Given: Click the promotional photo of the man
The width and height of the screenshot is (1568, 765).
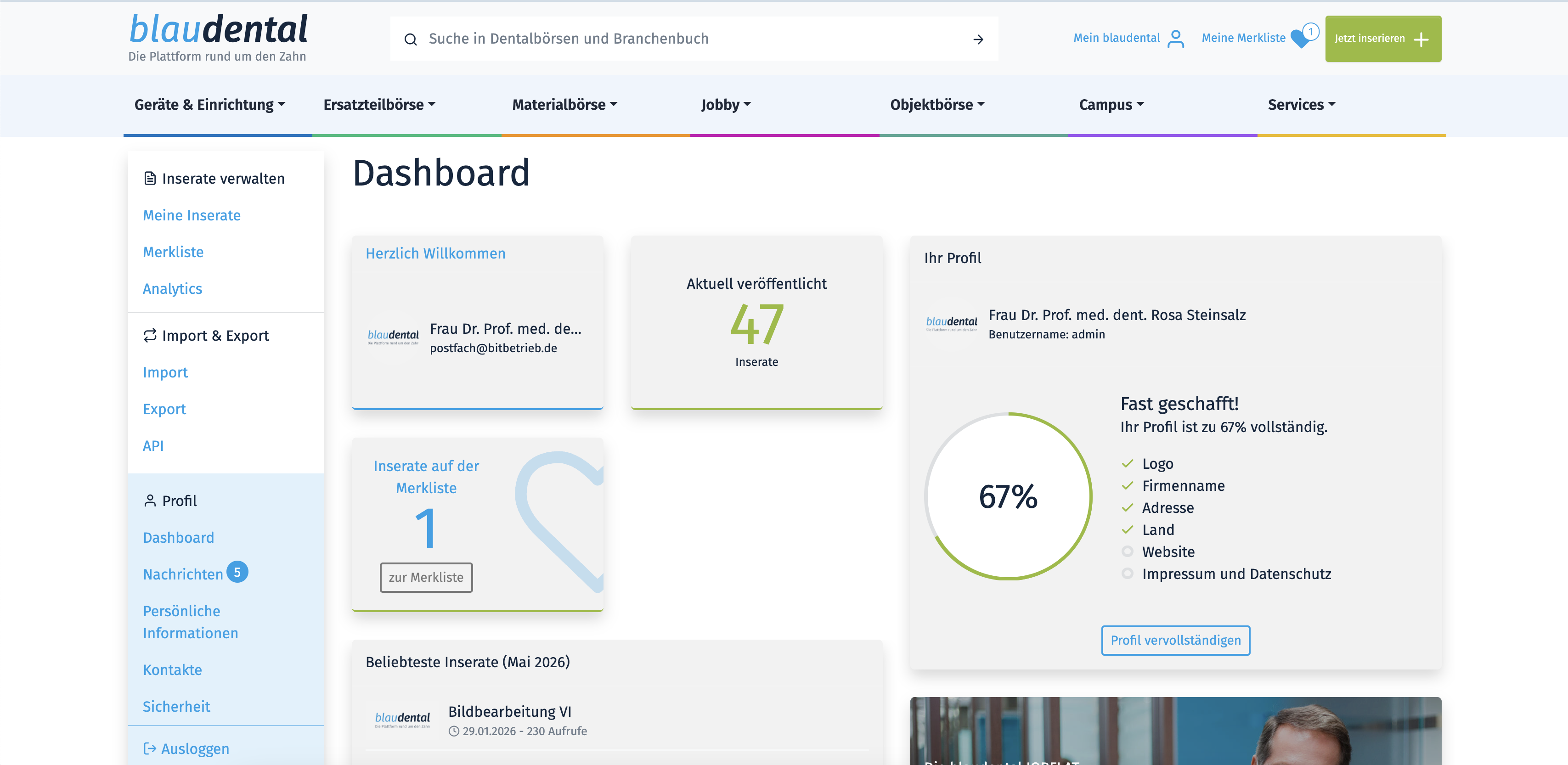Looking at the screenshot, I should pyautogui.click(x=1175, y=731).
